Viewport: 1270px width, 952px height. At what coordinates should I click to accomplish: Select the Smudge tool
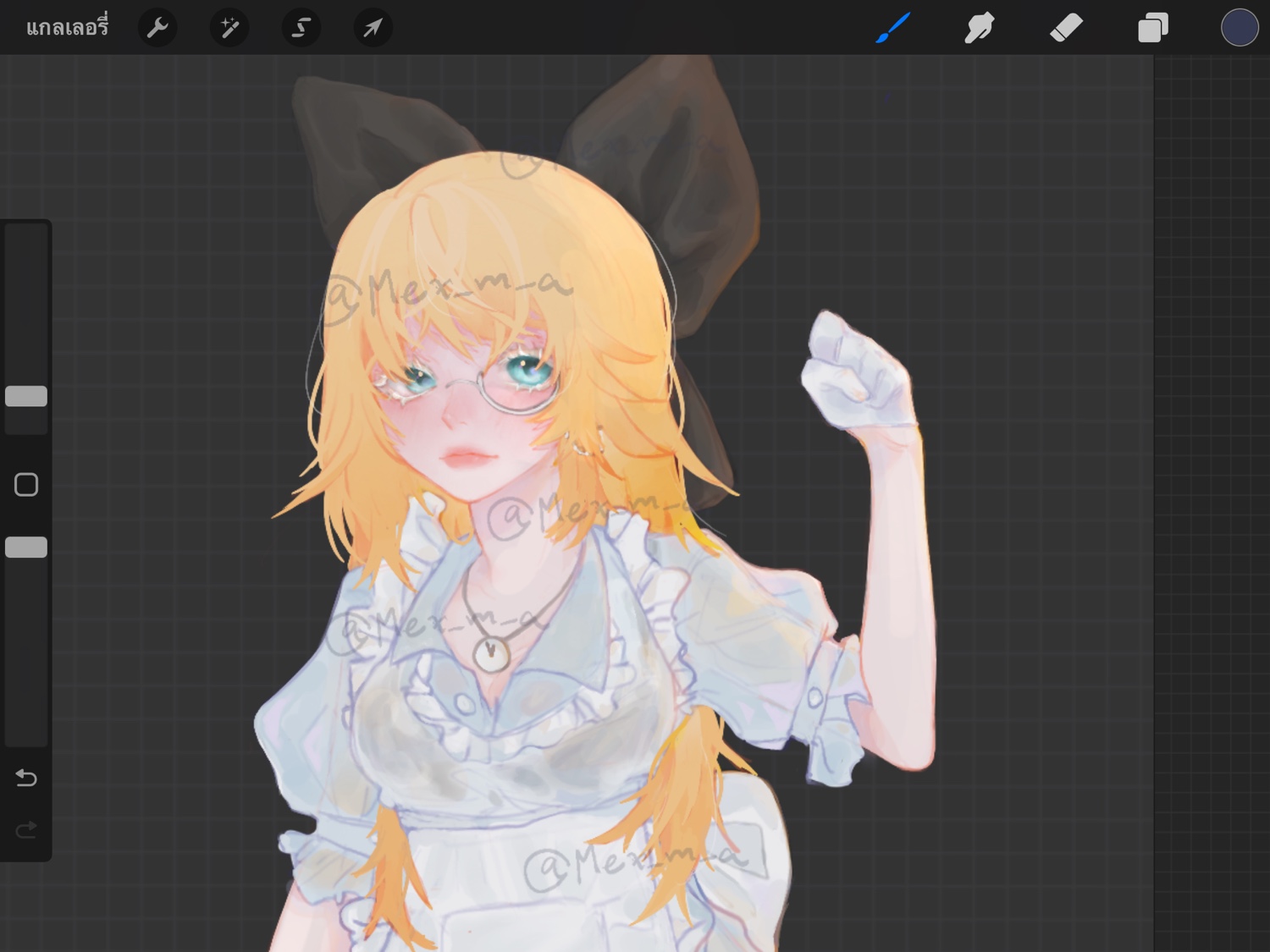tap(980, 28)
